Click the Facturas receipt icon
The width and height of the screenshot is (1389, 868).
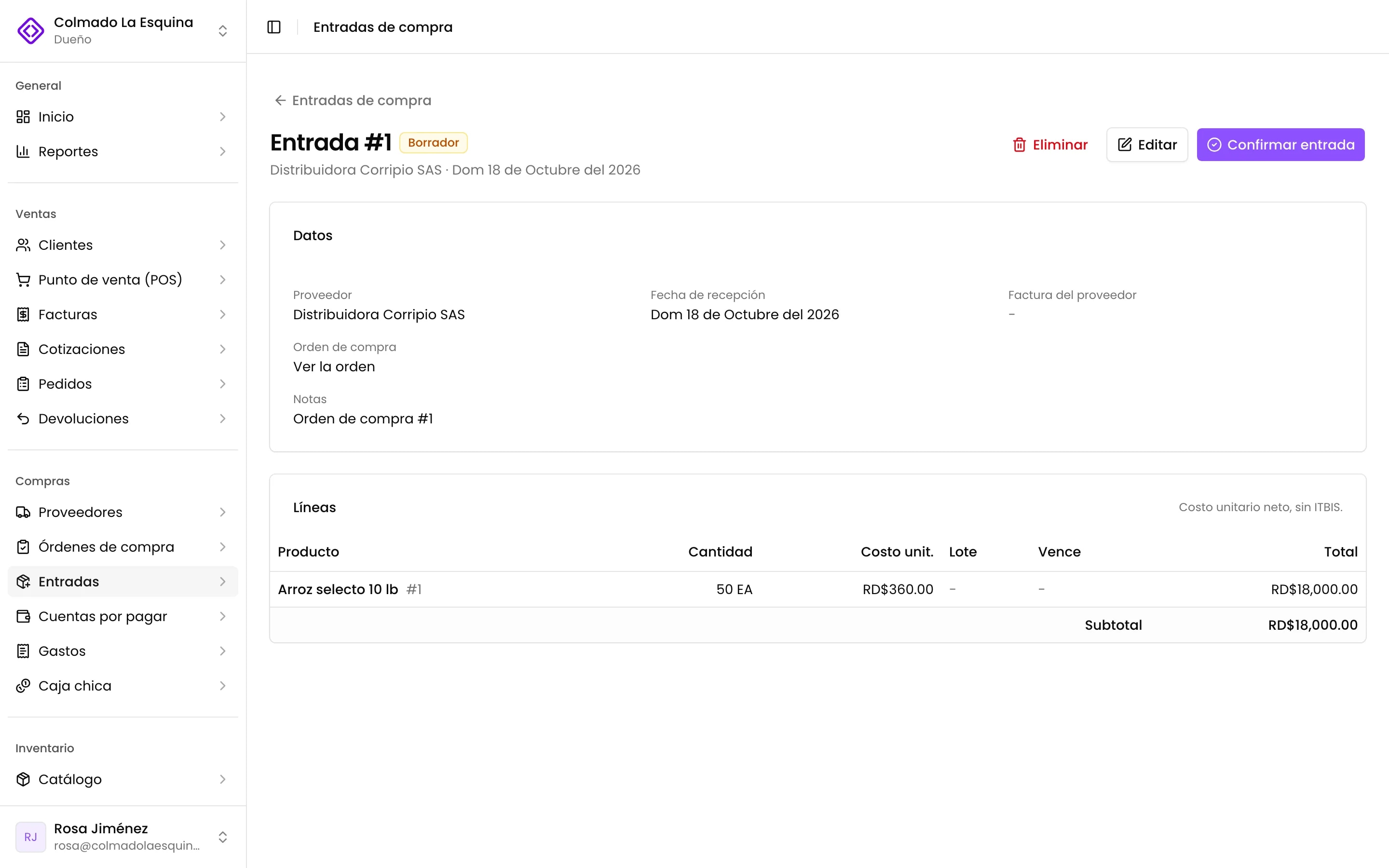(23, 314)
